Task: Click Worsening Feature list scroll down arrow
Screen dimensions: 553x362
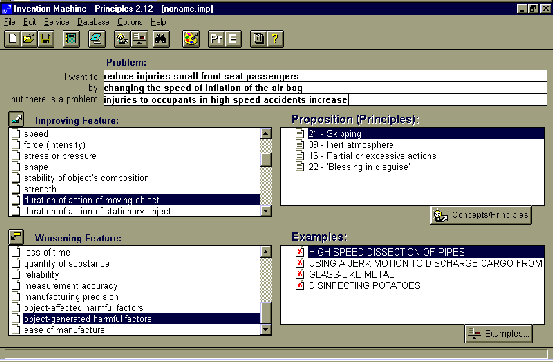Action: [x=266, y=330]
